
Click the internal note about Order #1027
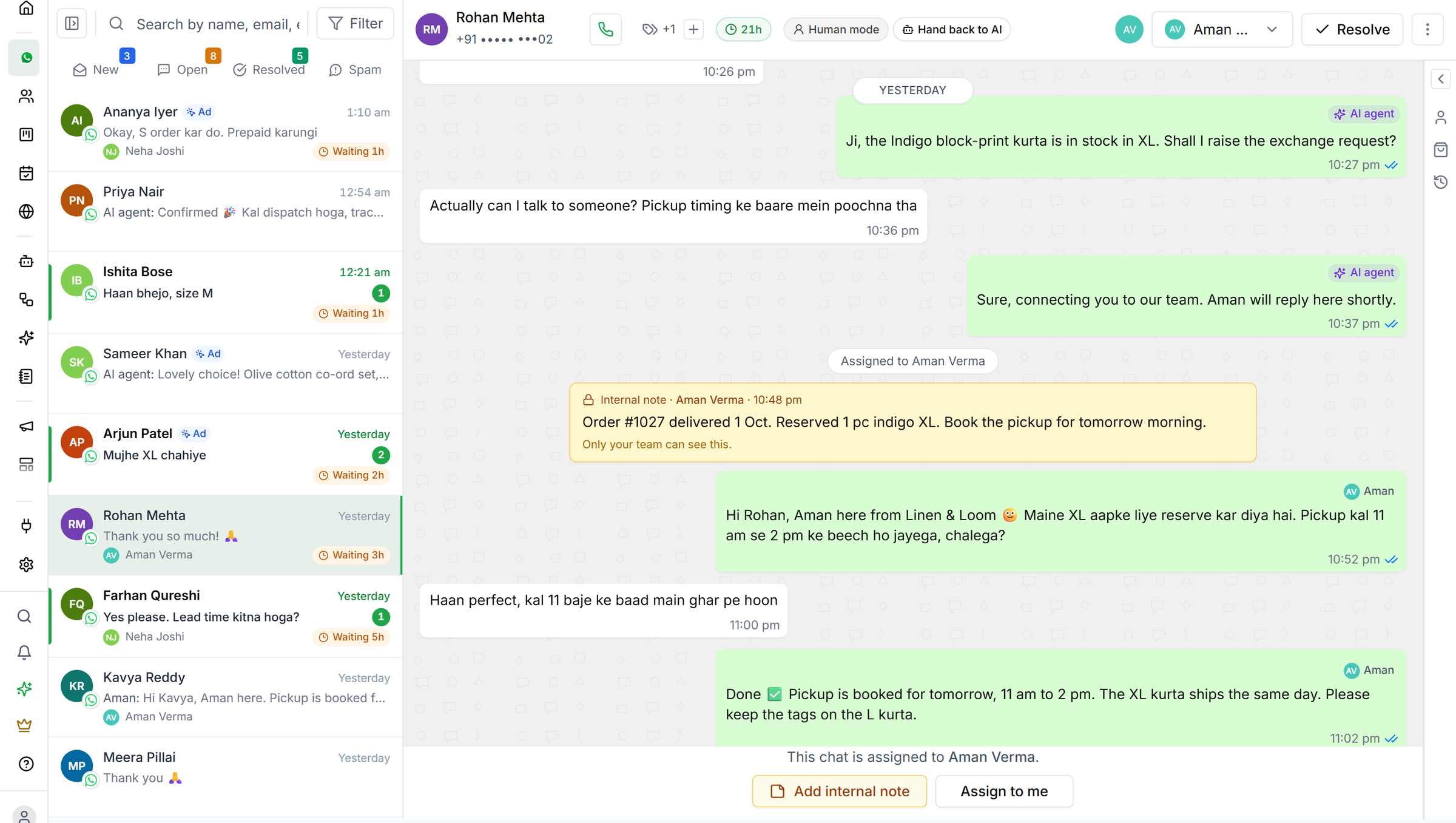coord(912,422)
